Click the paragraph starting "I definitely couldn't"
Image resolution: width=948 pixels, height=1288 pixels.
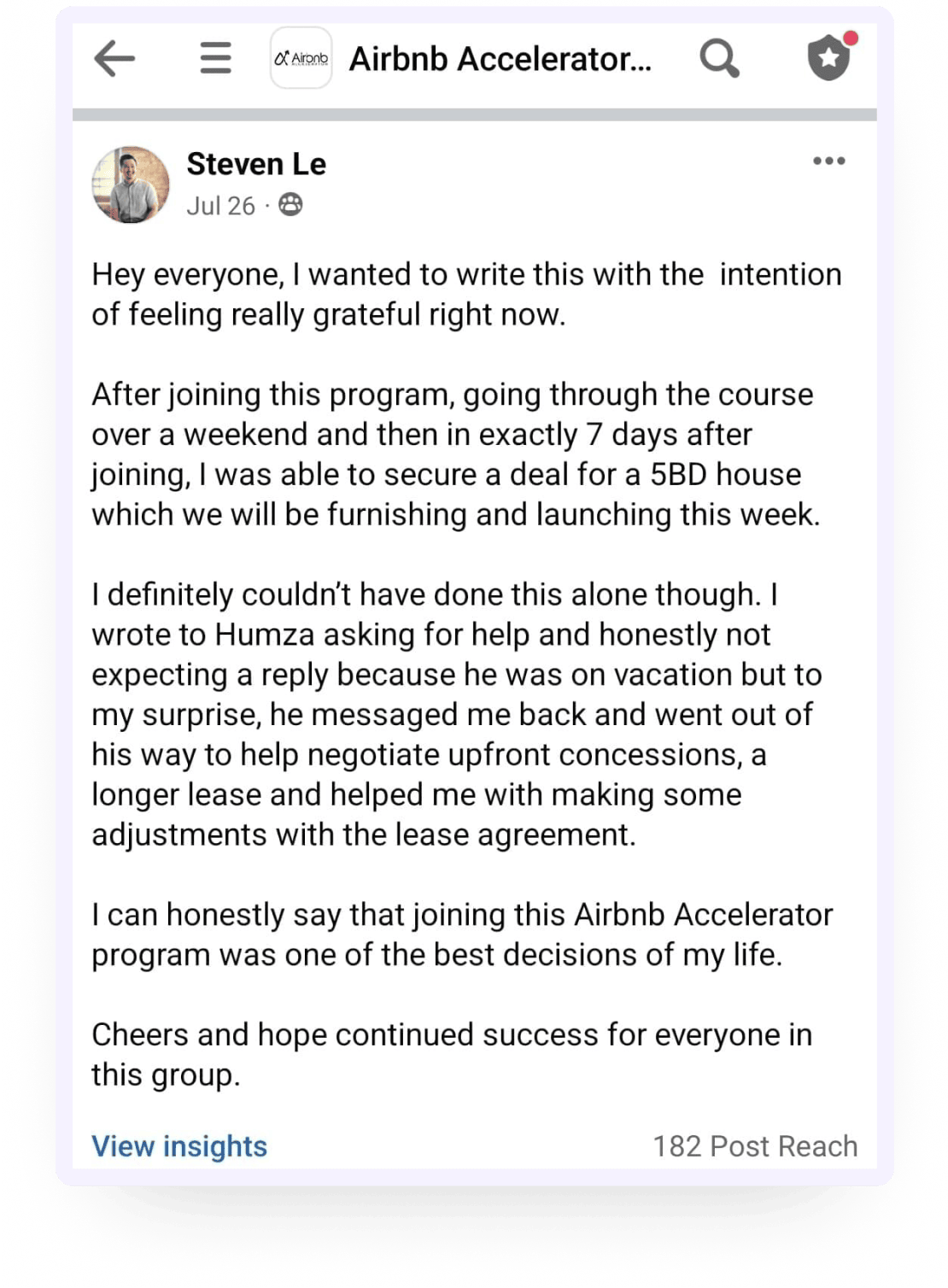click(x=456, y=714)
